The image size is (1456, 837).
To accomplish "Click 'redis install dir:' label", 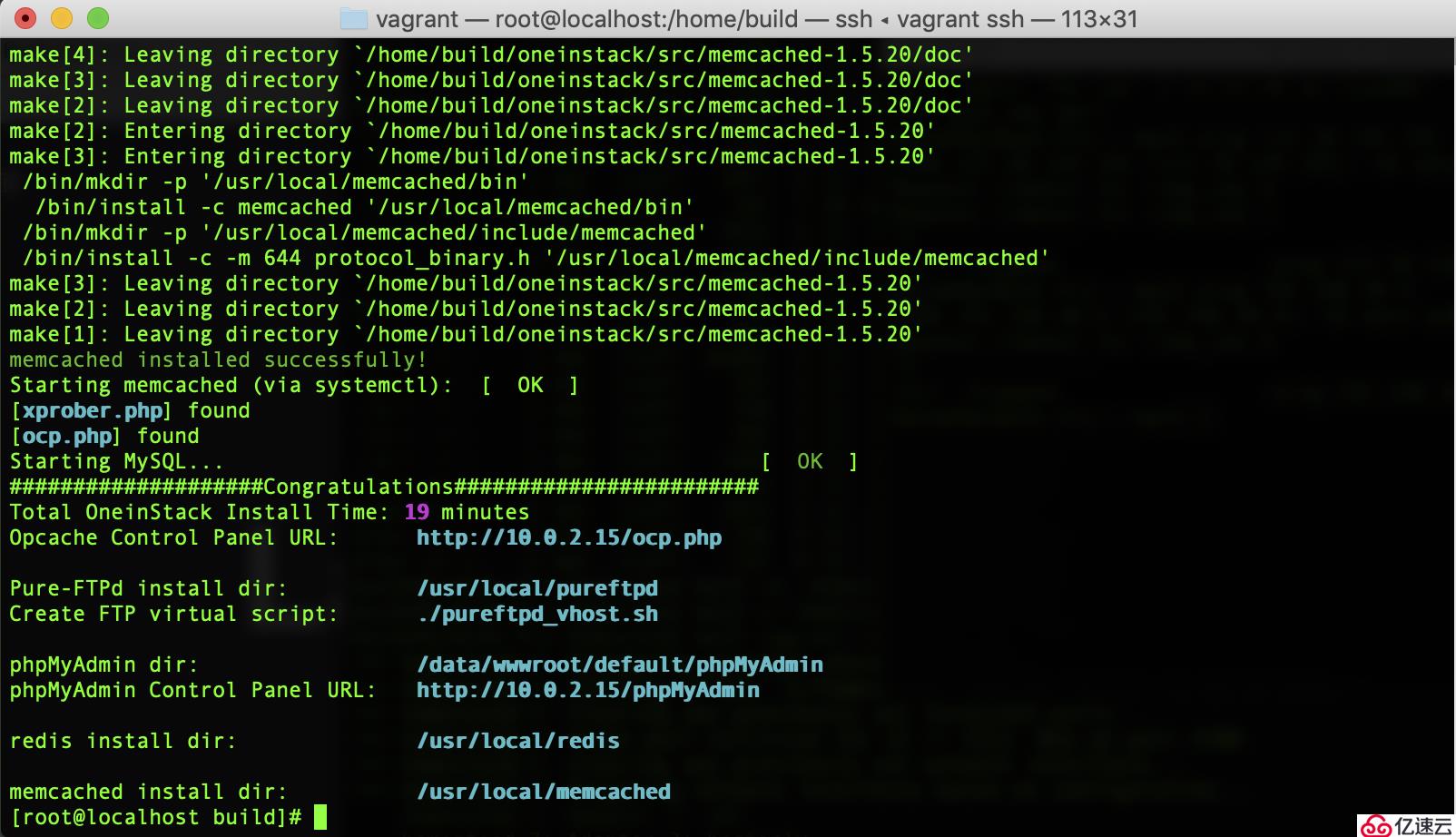I will point(123,741).
